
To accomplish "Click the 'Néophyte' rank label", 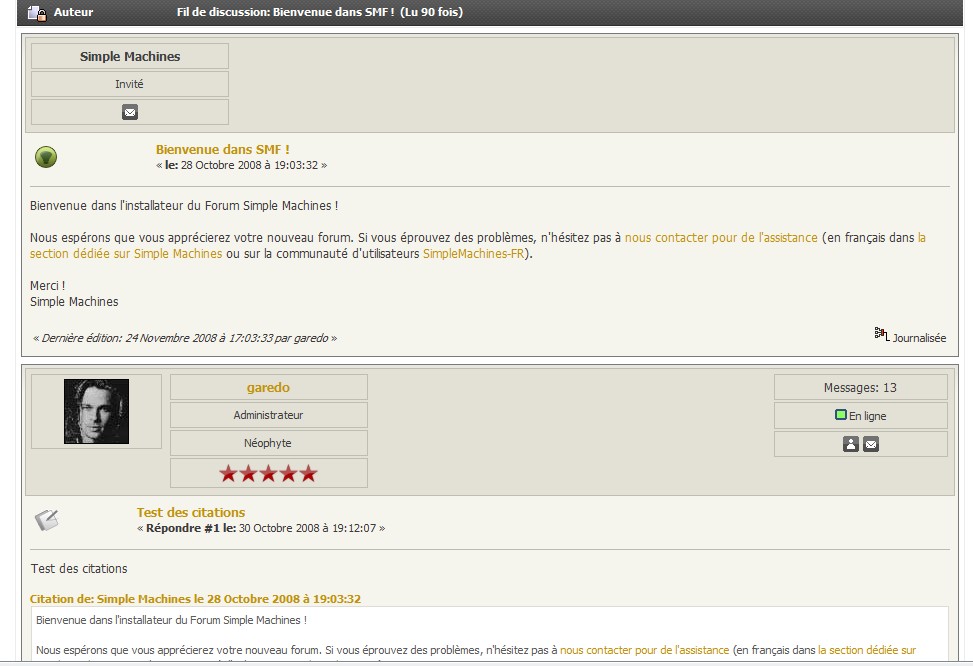I will (267, 443).
